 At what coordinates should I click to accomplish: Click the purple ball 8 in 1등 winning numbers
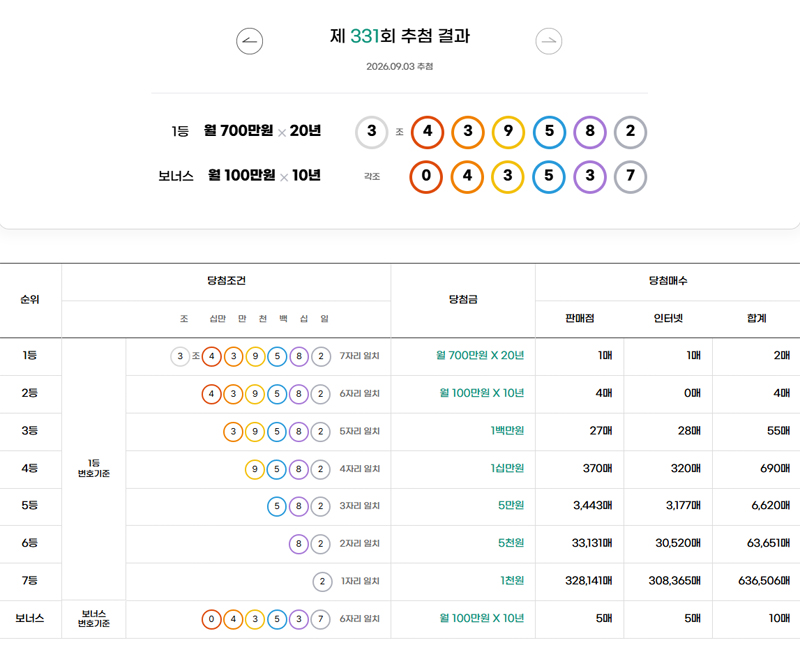590,132
